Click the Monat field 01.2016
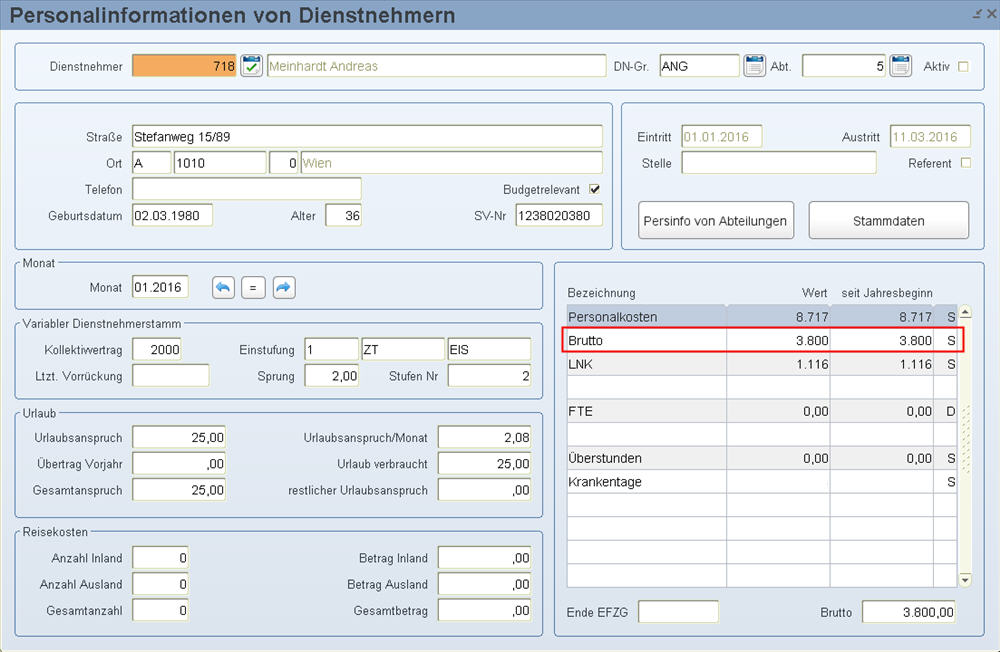The width and height of the screenshot is (1000, 652). (x=160, y=287)
